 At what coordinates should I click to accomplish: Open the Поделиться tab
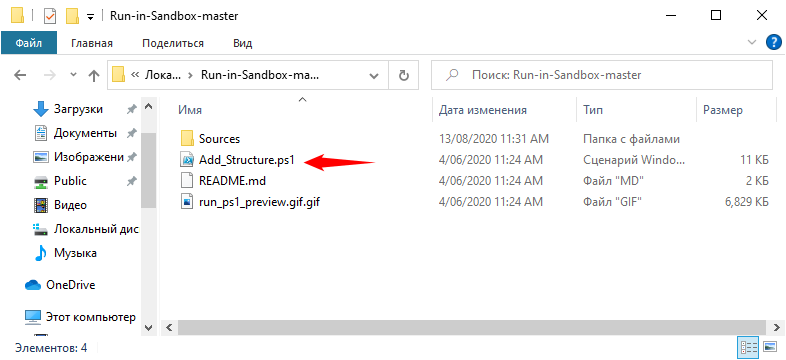[173, 43]
